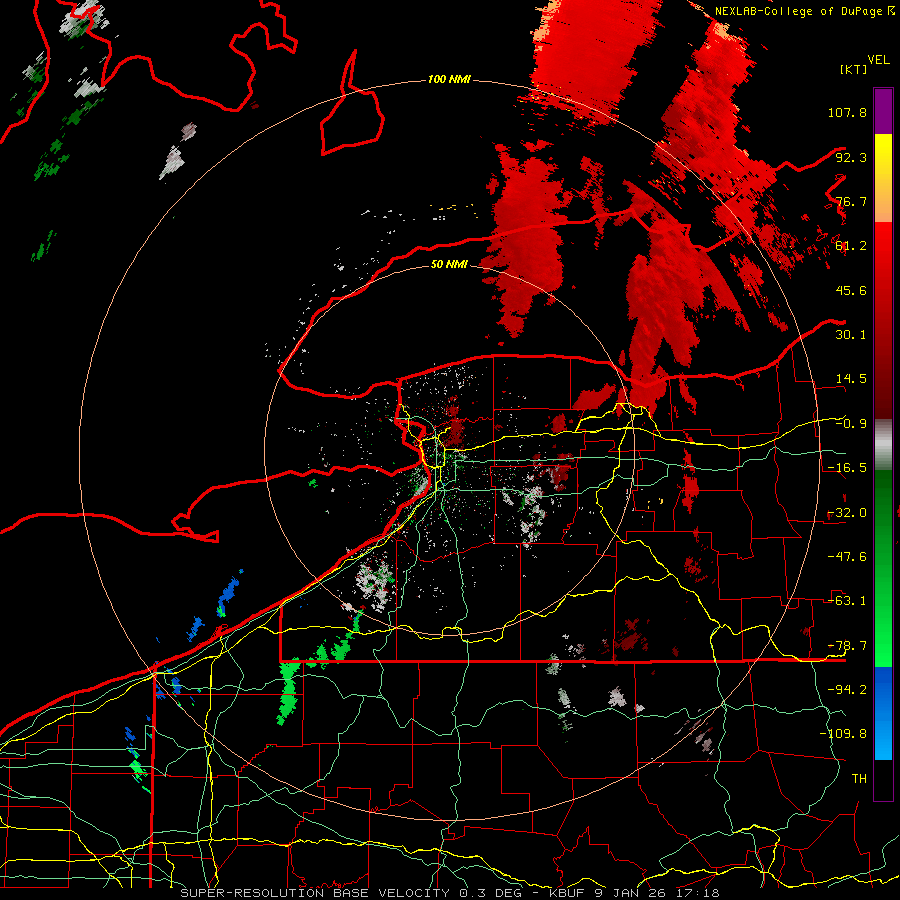Image resolution: width=900 pixels, height=900 pixels.
Task: Click the 107.8 velocity scale value
Action: point(847,112)
